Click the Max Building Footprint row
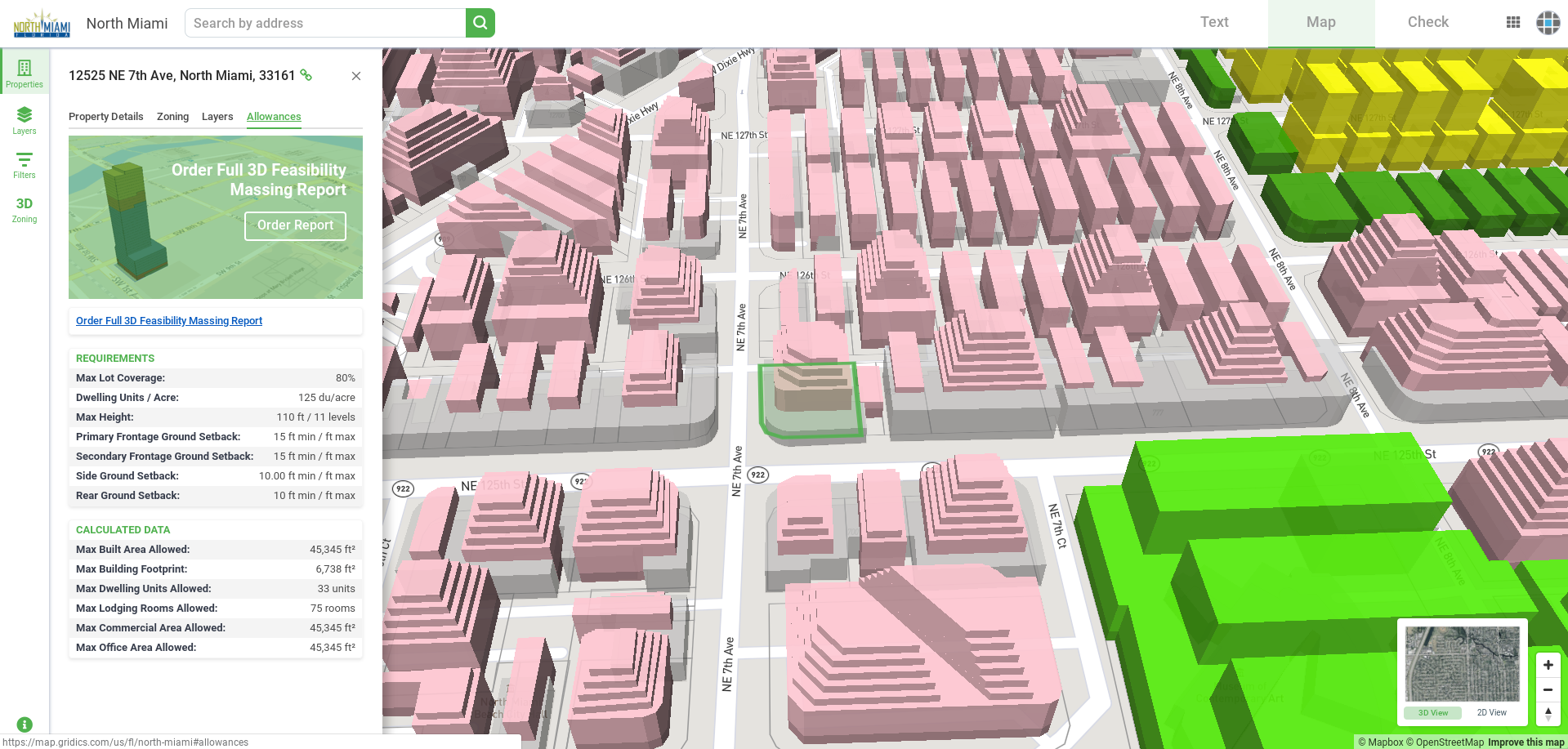The width and height of the screenshot is (1568, 749). 216,569
